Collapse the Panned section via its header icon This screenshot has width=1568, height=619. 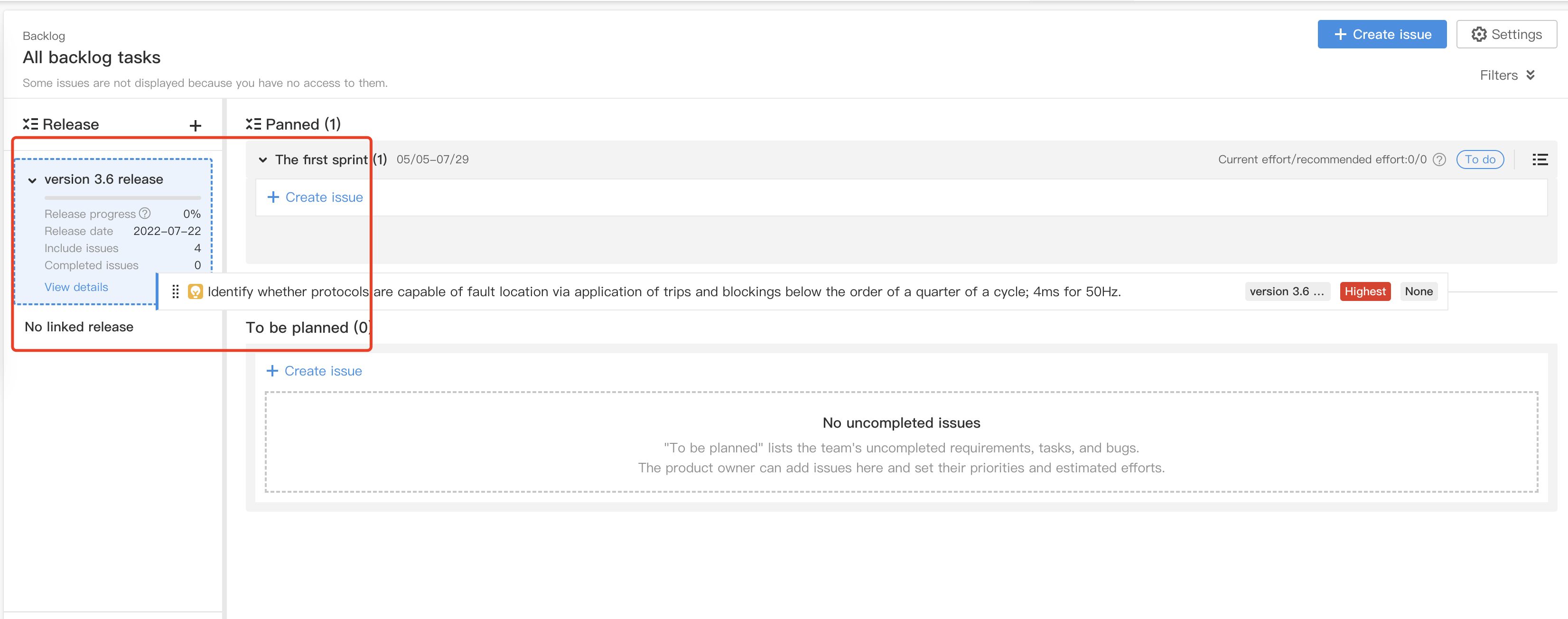click(253, 124)
